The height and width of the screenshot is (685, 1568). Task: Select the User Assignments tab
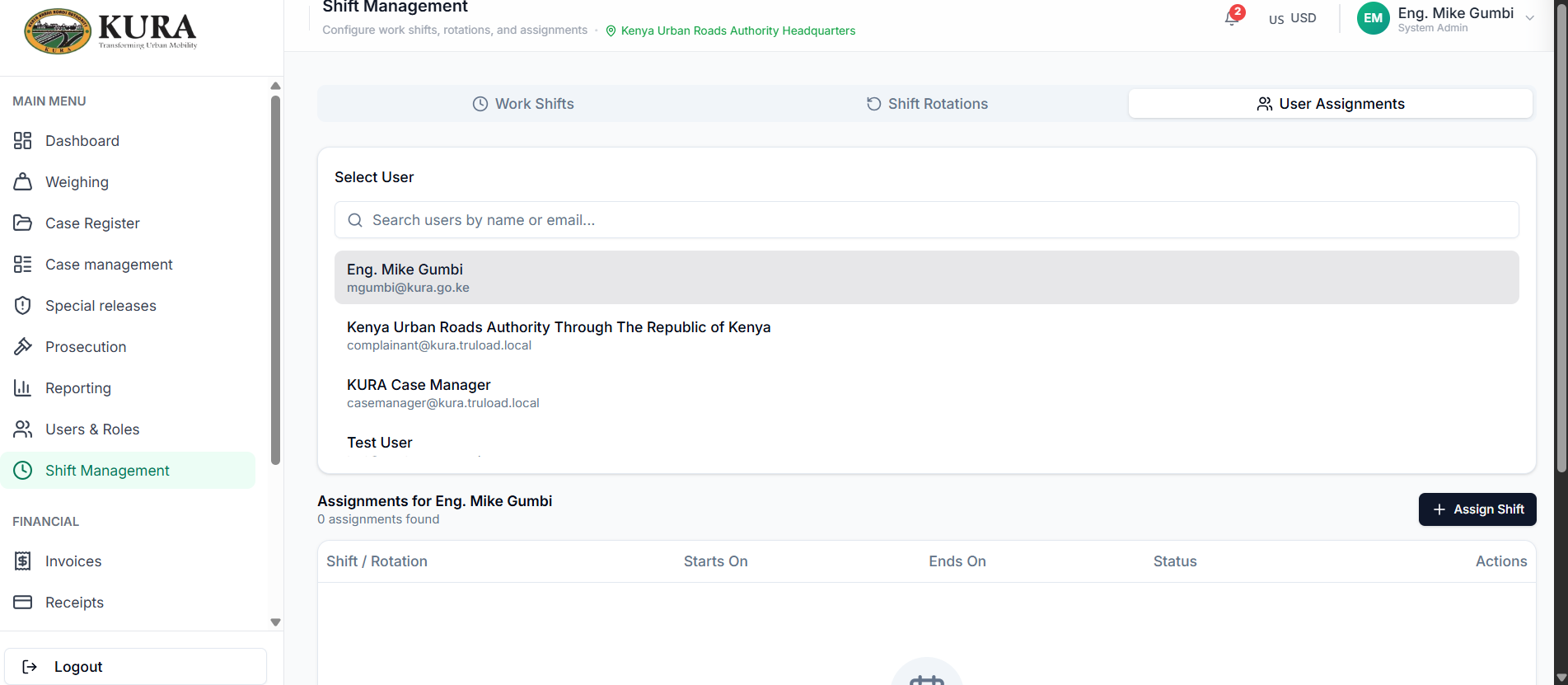[1331, 104]
